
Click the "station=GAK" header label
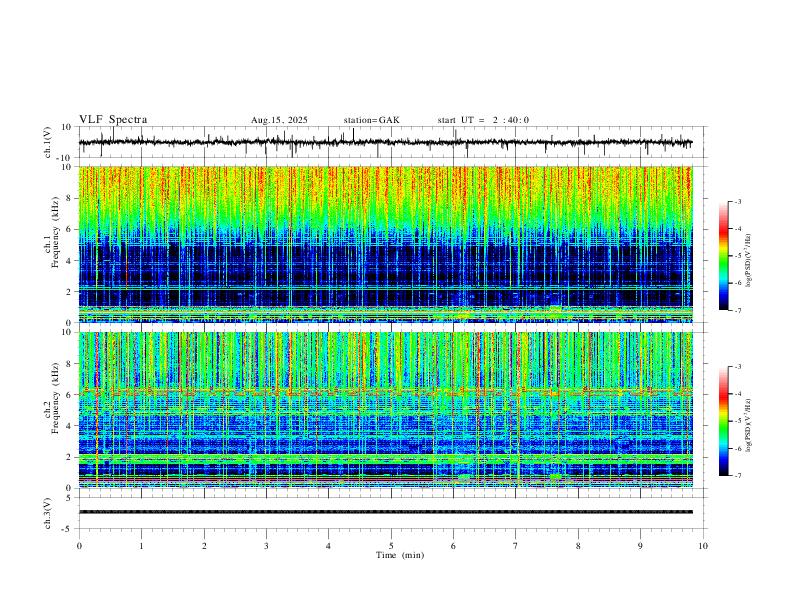(371, 120)
